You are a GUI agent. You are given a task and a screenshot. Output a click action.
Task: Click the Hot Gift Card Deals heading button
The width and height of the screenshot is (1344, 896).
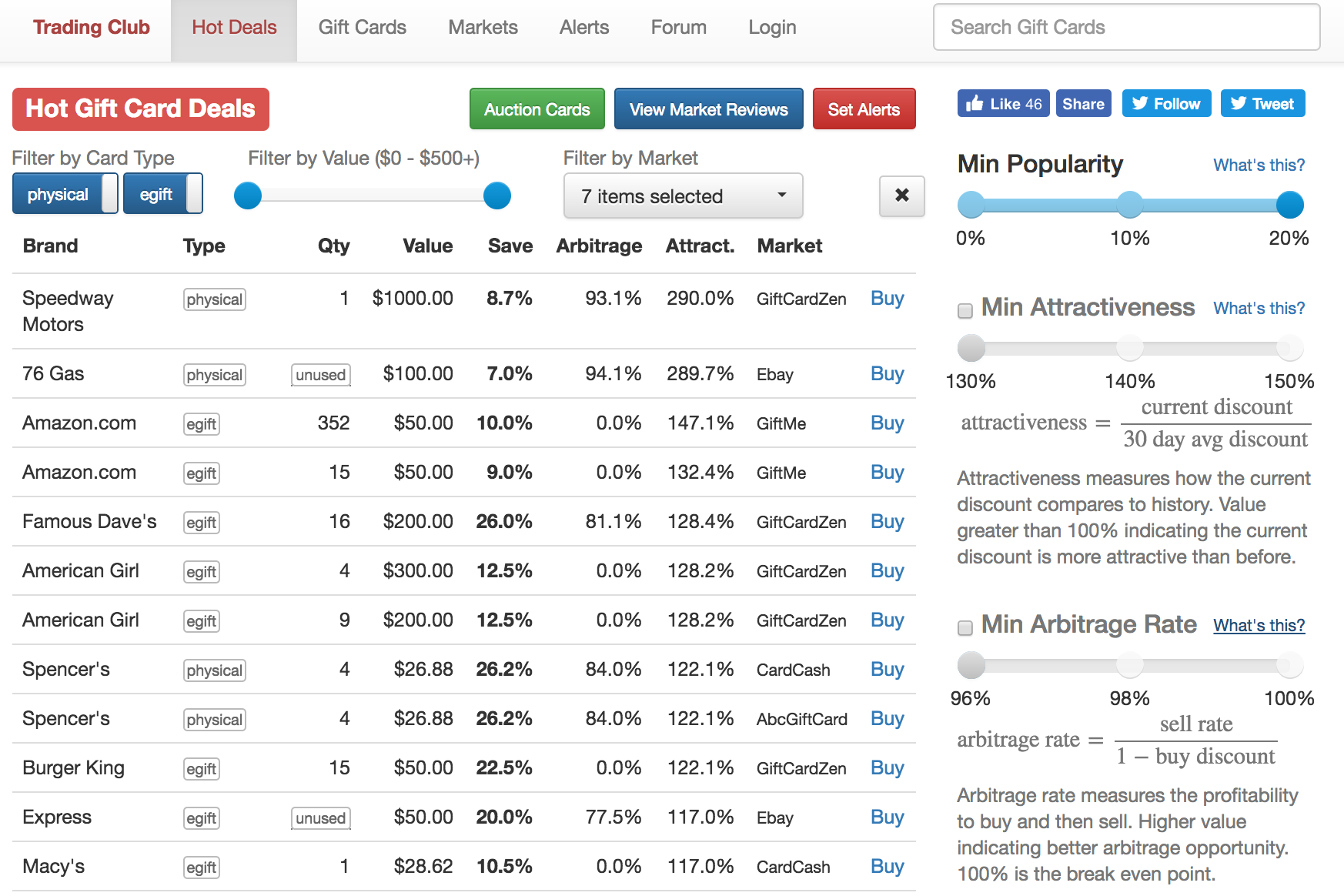click(140, 109)
